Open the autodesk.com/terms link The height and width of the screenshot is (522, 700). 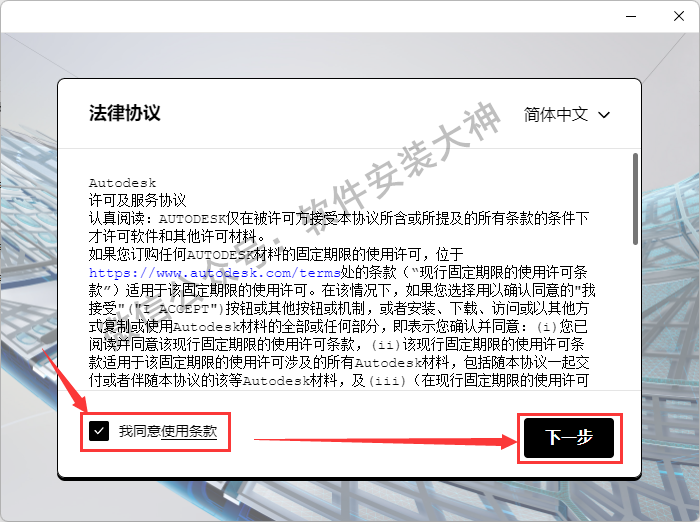(214, 272)
